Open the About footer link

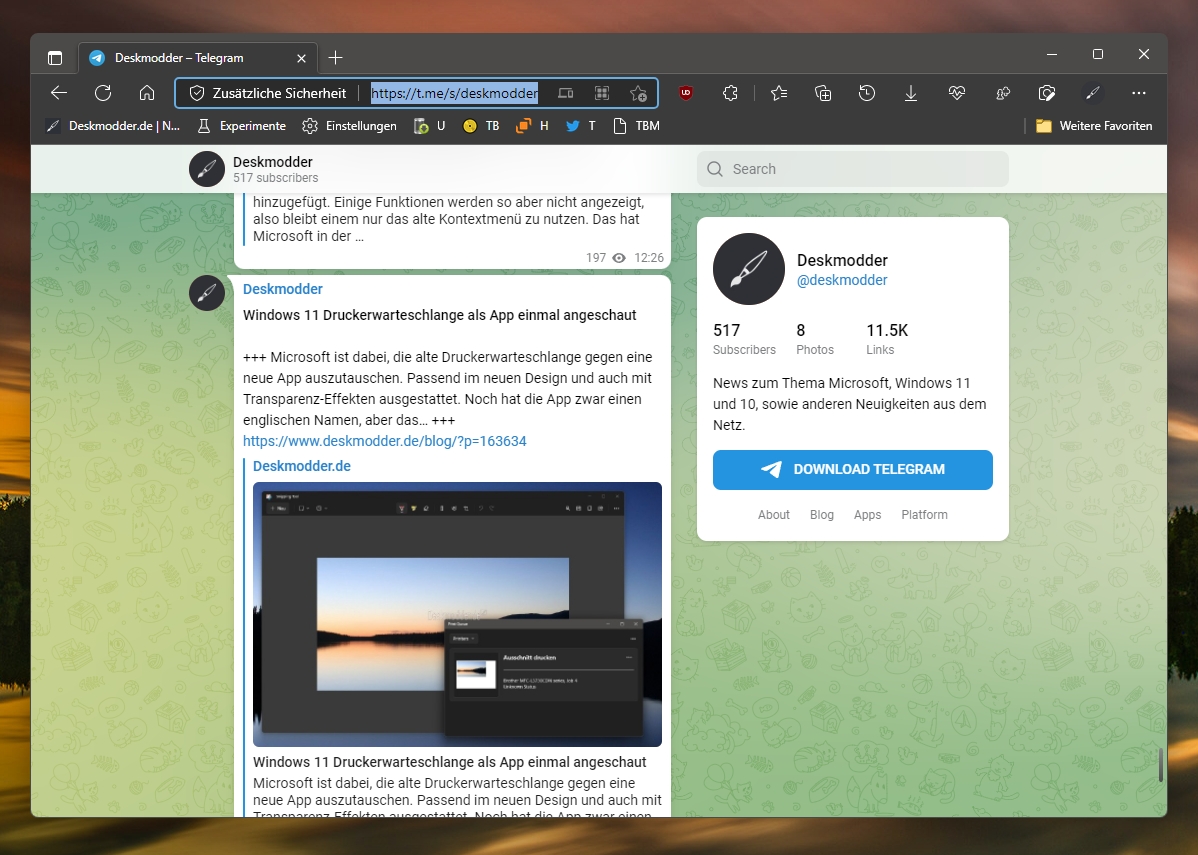click(773, 515)
